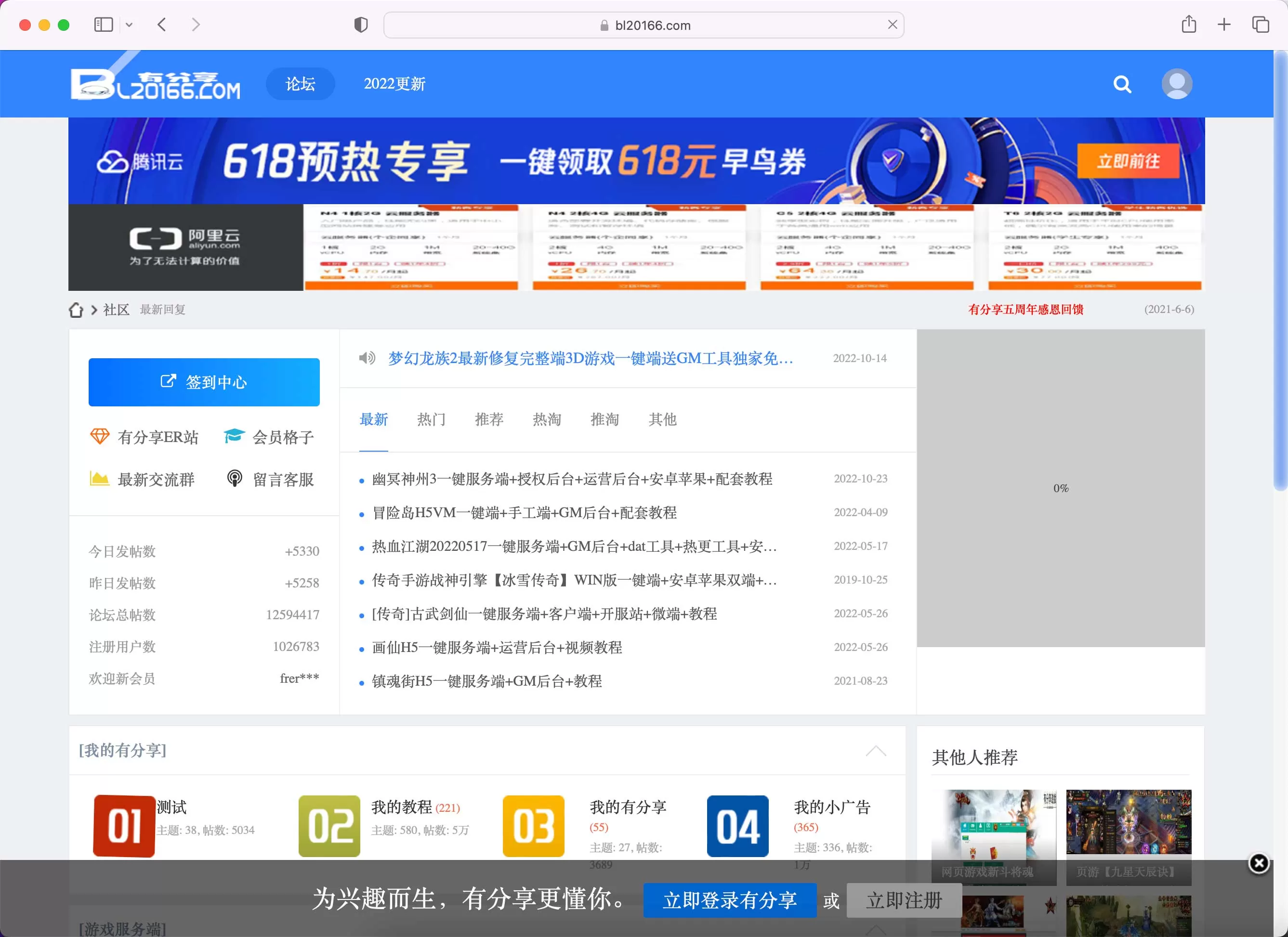Click the speaker announcement icon
Viewport: 1288px width, 937px height.
click(x=367, y=358)
